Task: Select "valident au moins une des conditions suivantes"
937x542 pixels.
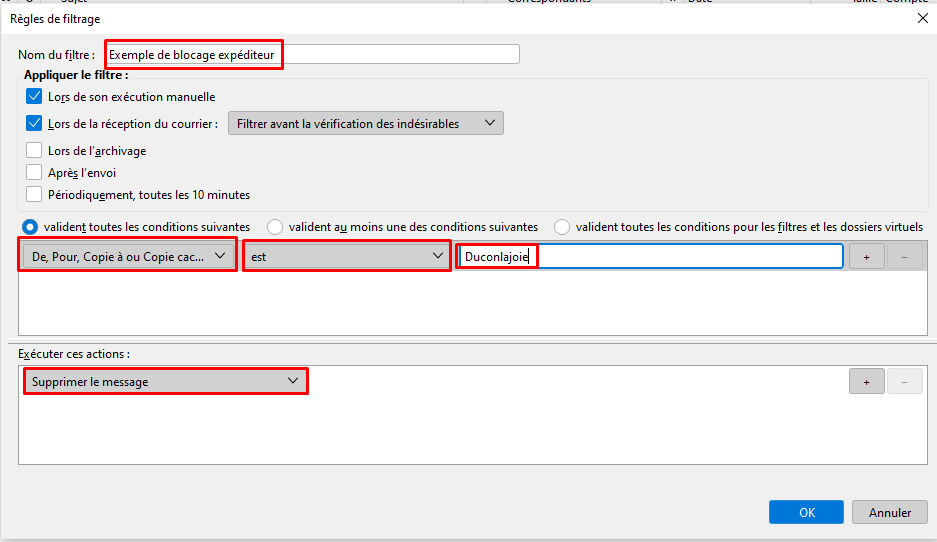Action: (x=275, y=227)
